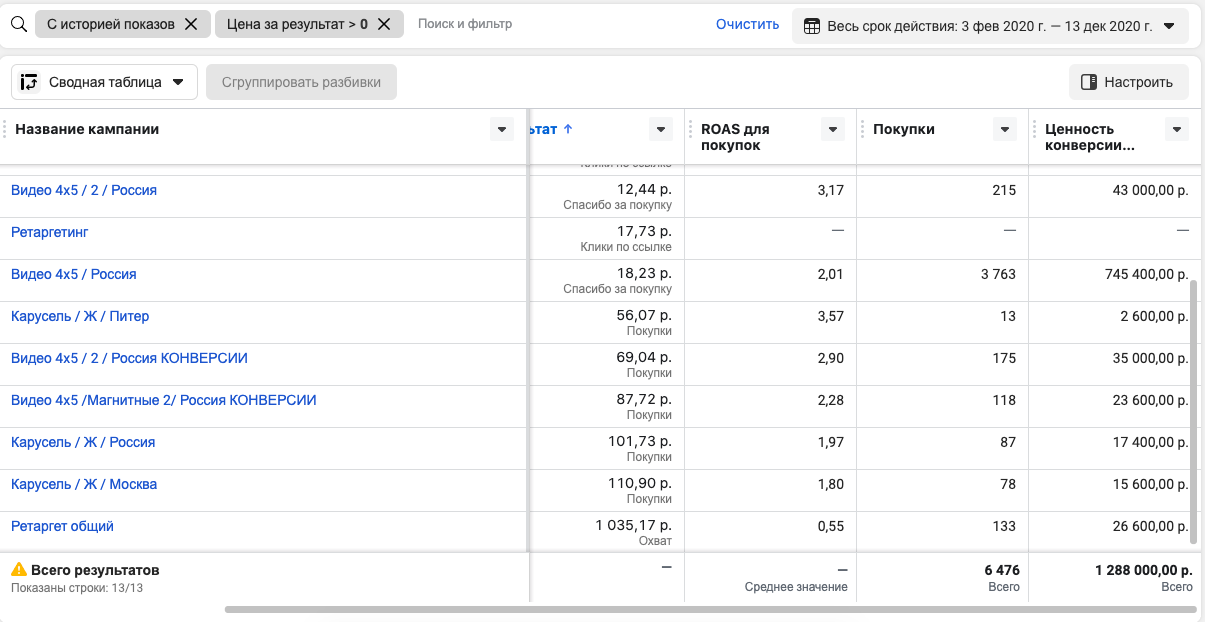Click the warning triangle near 'Всего результатов'

click(x=18, y=570)
